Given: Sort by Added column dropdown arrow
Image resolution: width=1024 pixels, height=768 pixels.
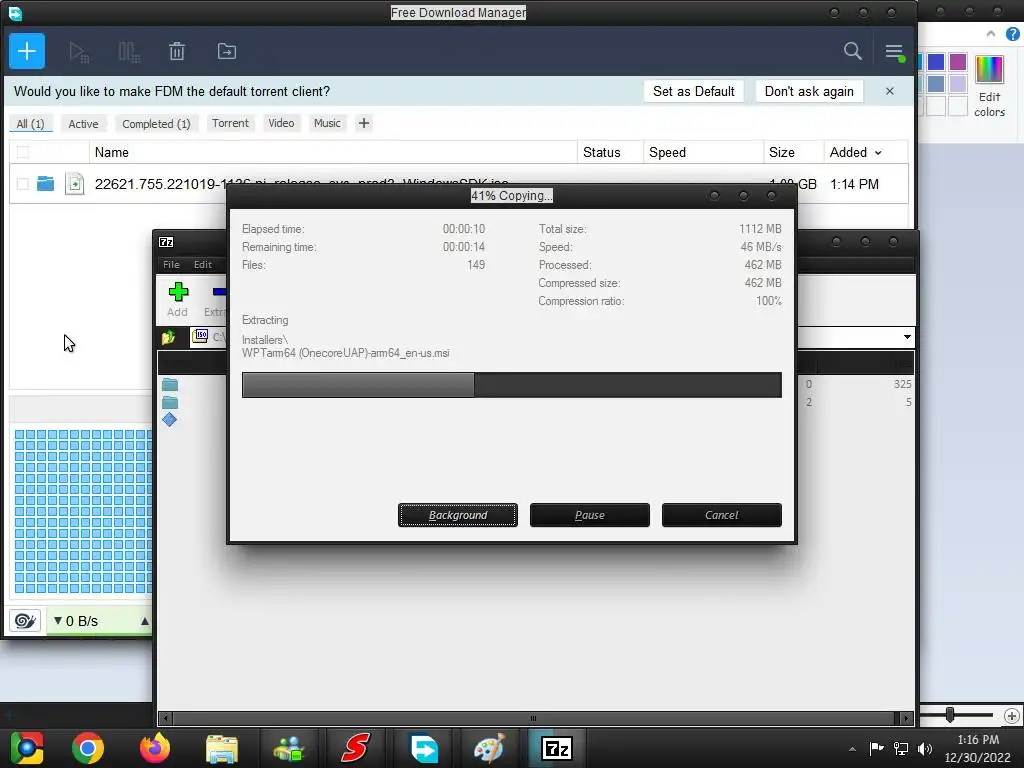Looking at the screenshot, I should click(x=878, y=153).
